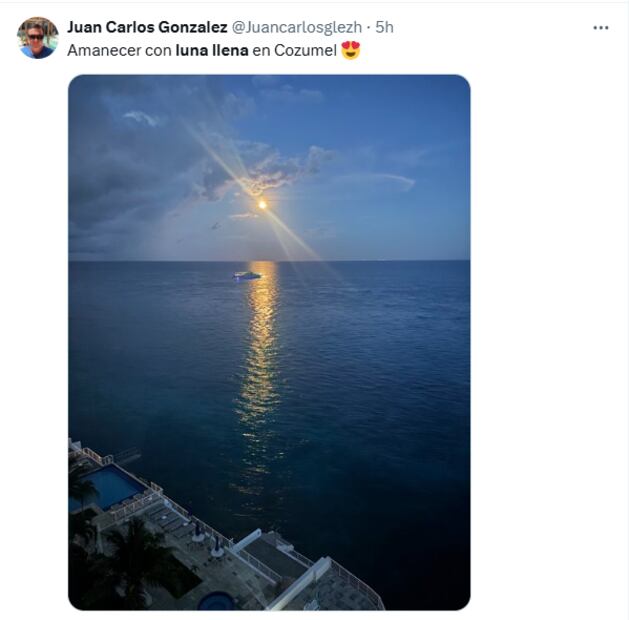Open the display name Juan Carlos Gonzalez

click(147, 28)
